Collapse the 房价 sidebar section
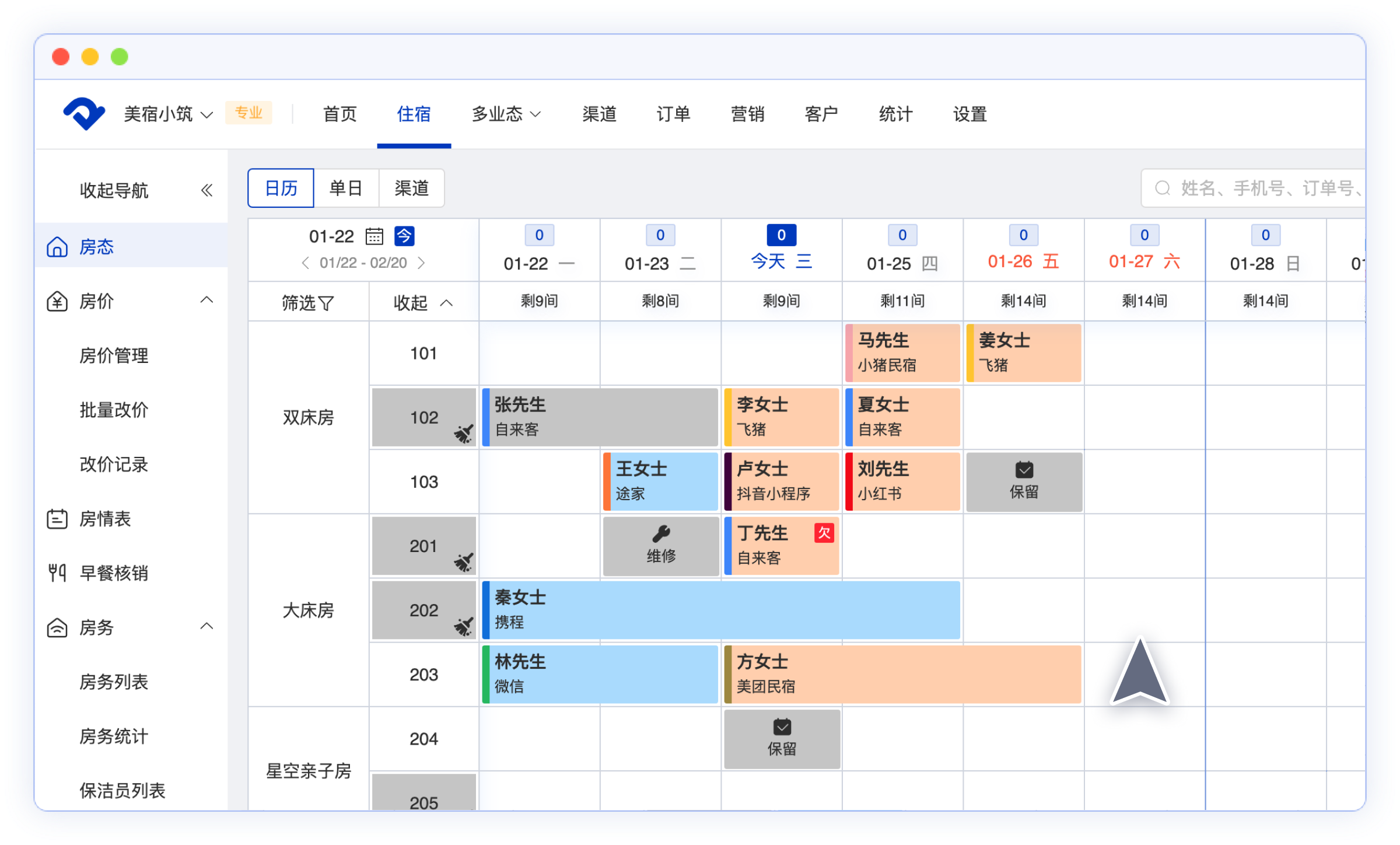 pos(206,301)
